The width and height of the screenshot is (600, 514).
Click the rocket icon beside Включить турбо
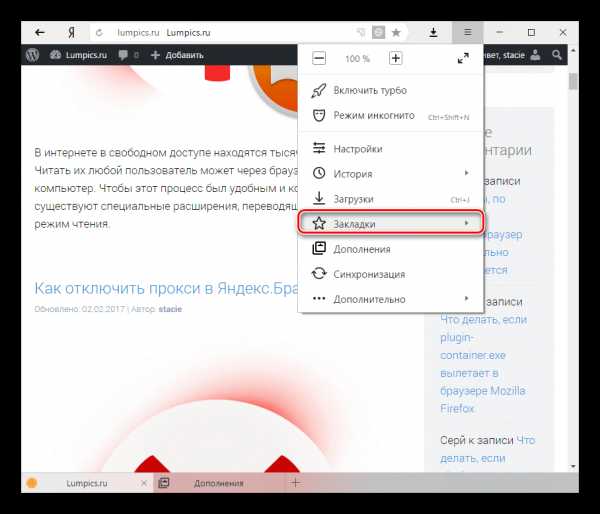click(x=318, y=91)
